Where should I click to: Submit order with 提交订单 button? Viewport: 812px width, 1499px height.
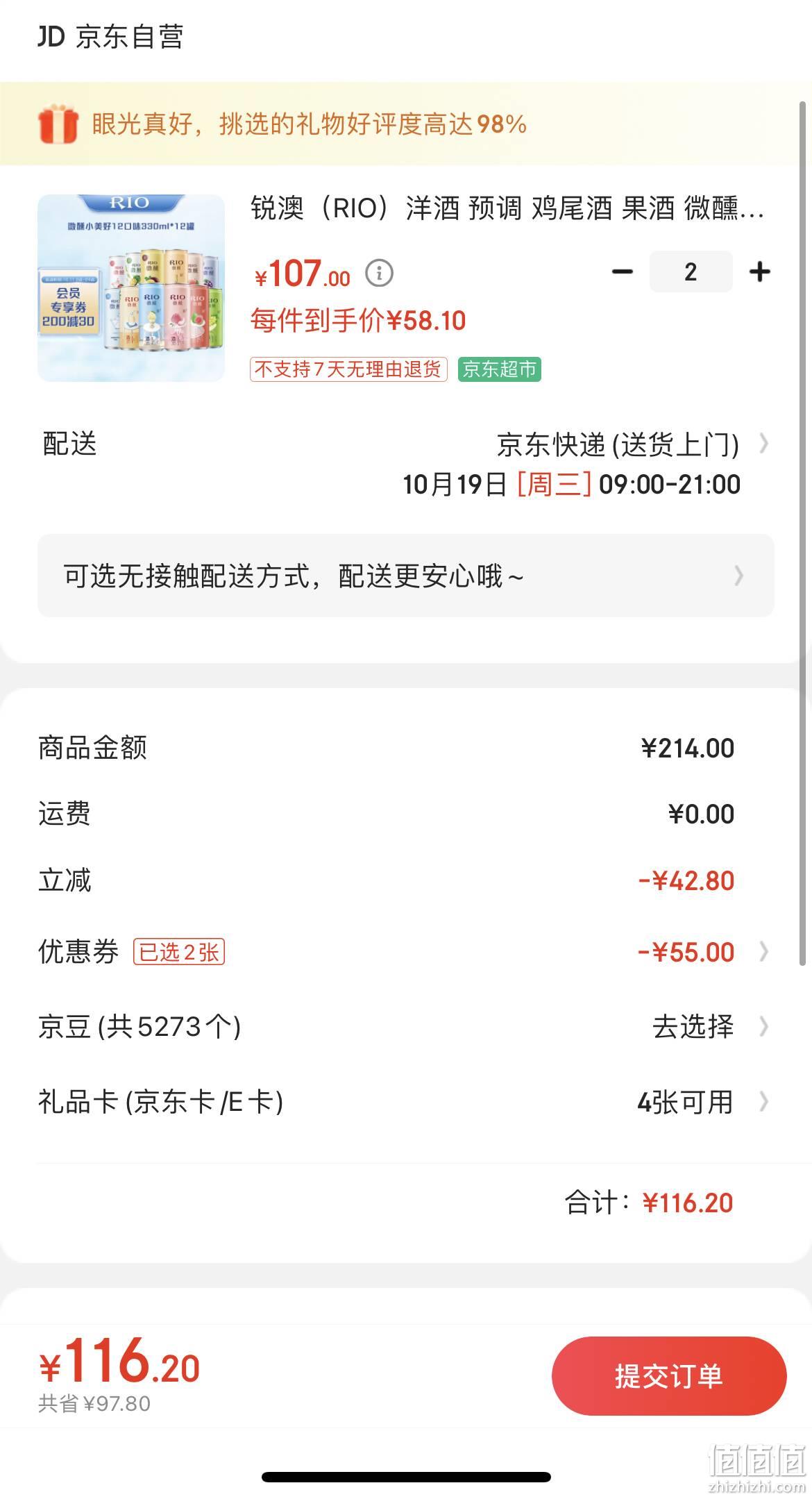tap(669, 1375)
